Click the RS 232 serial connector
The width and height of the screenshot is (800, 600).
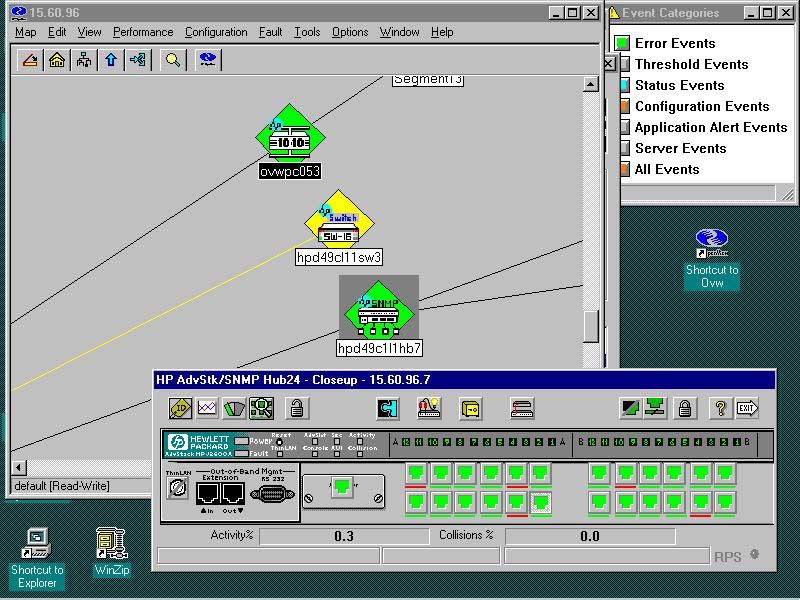pos(273,494)
